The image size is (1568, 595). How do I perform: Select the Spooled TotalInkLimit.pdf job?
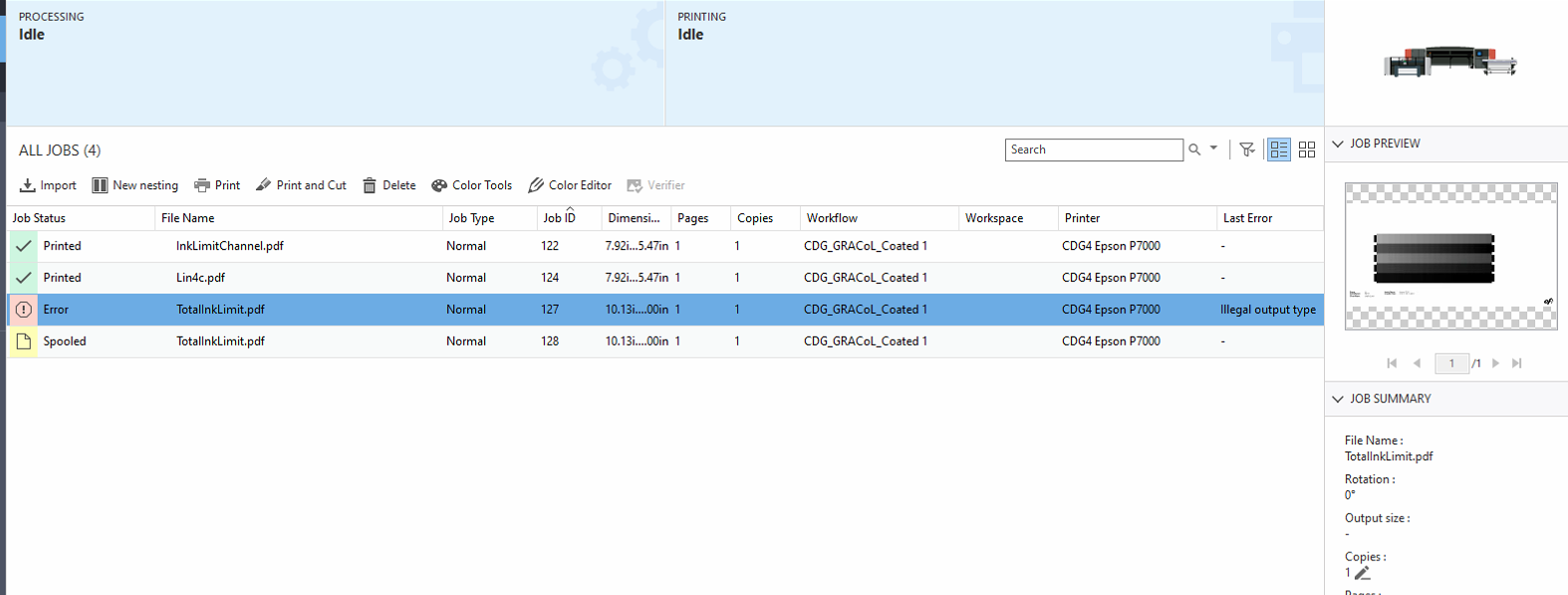coord(220,342)
